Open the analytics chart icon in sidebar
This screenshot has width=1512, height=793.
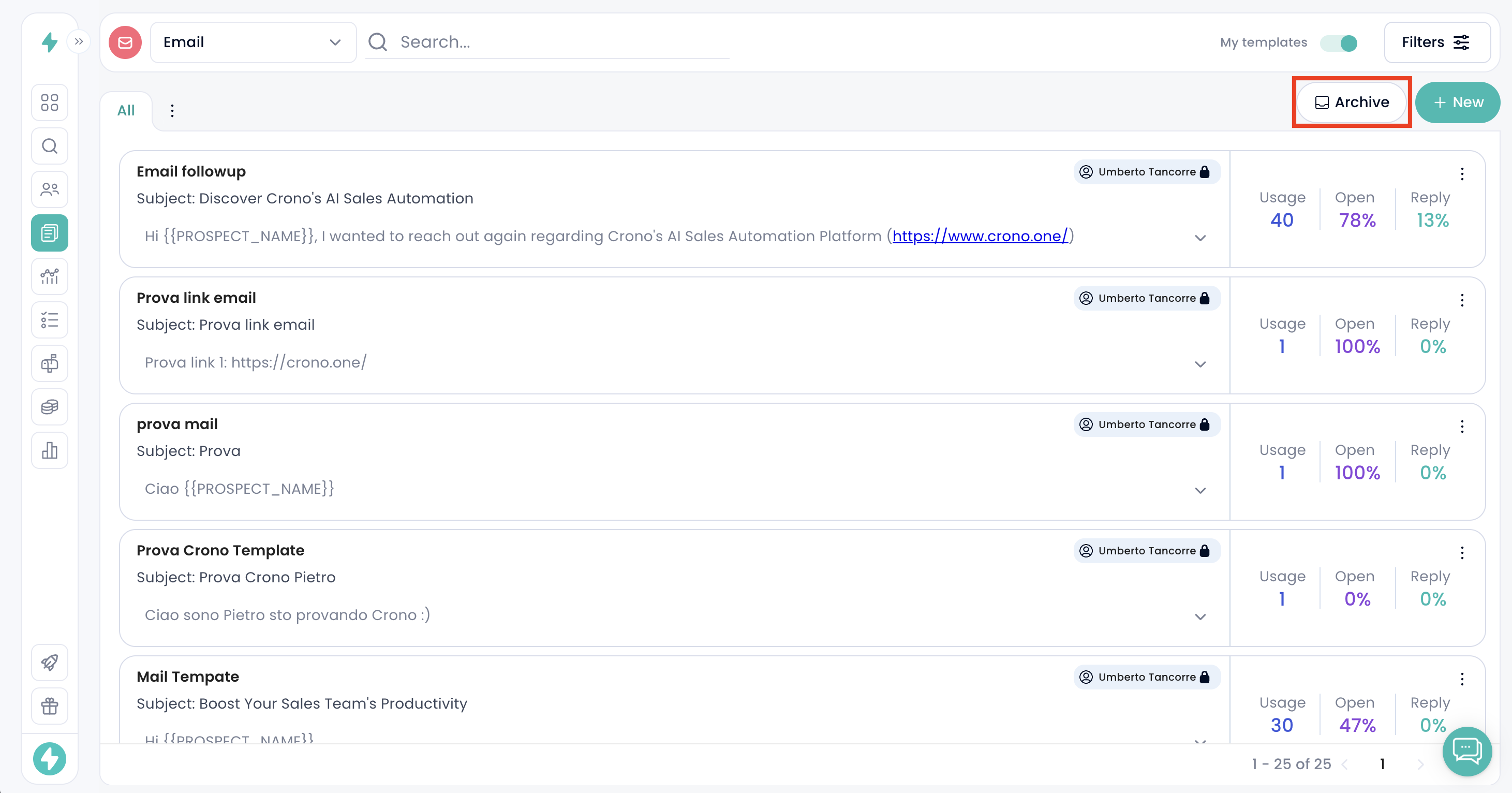tap(49, 276)
